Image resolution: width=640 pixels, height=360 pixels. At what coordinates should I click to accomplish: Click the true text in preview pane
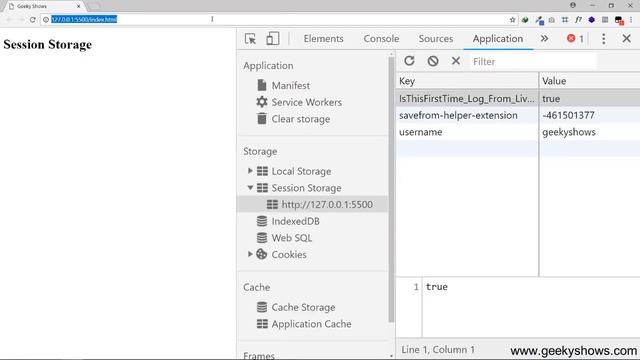pyautogui.click(x=437, y=287)
